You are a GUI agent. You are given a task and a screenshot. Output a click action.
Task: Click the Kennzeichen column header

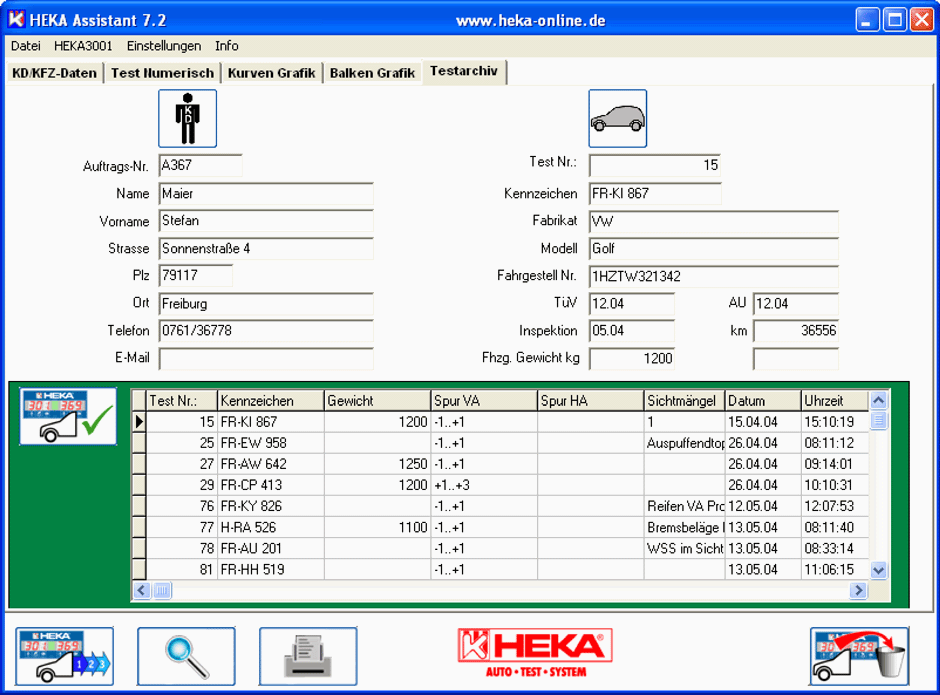click(270, 401)
